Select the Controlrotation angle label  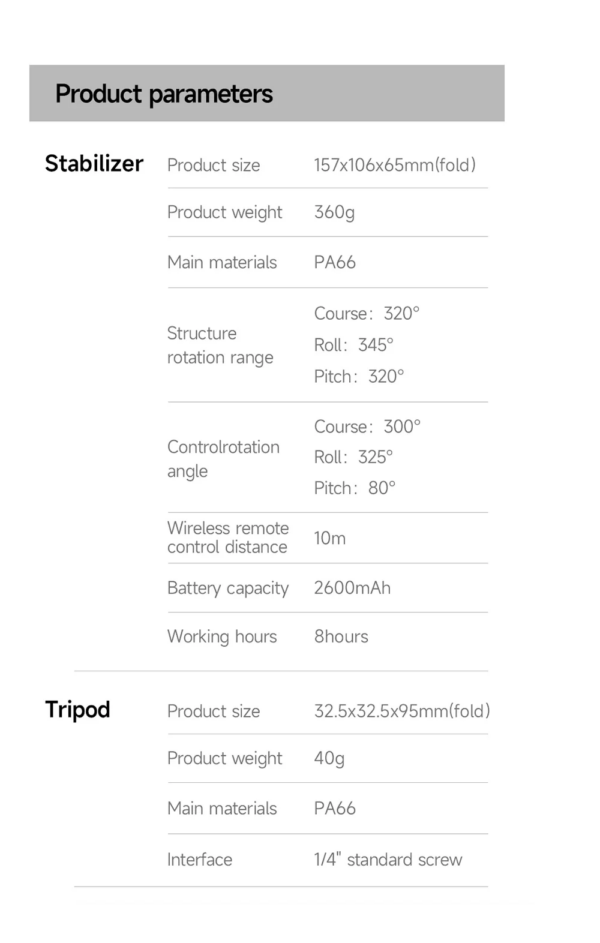(x=223, y=459)
